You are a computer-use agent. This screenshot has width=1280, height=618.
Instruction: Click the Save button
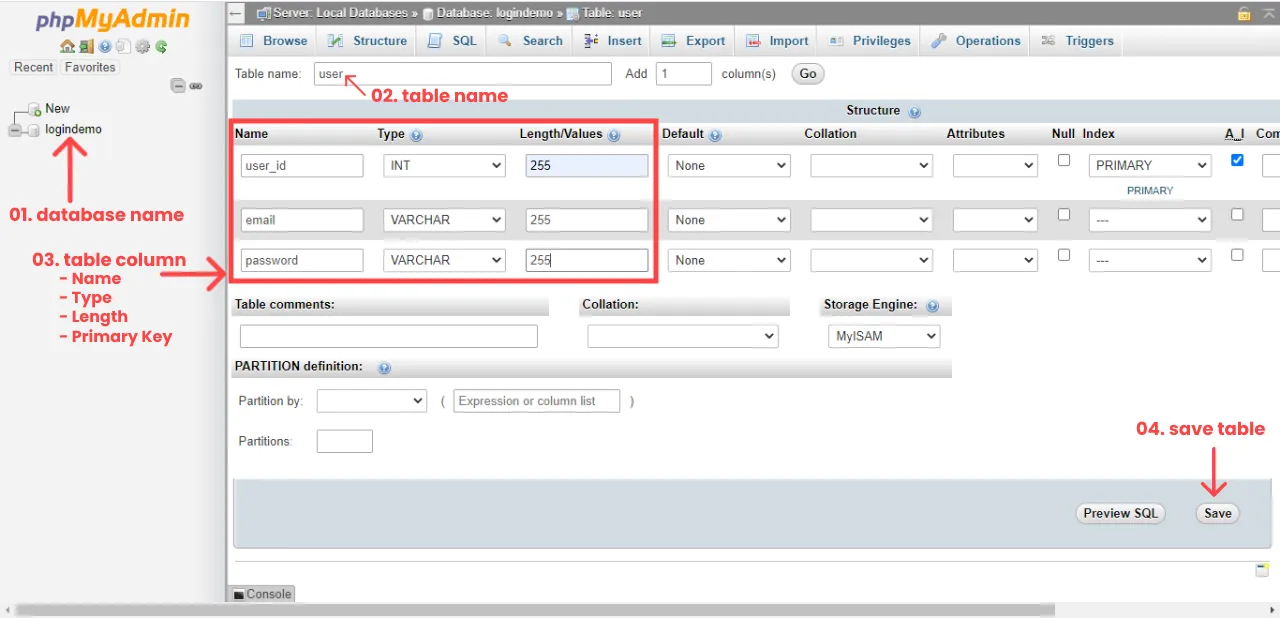(1217, 513)
